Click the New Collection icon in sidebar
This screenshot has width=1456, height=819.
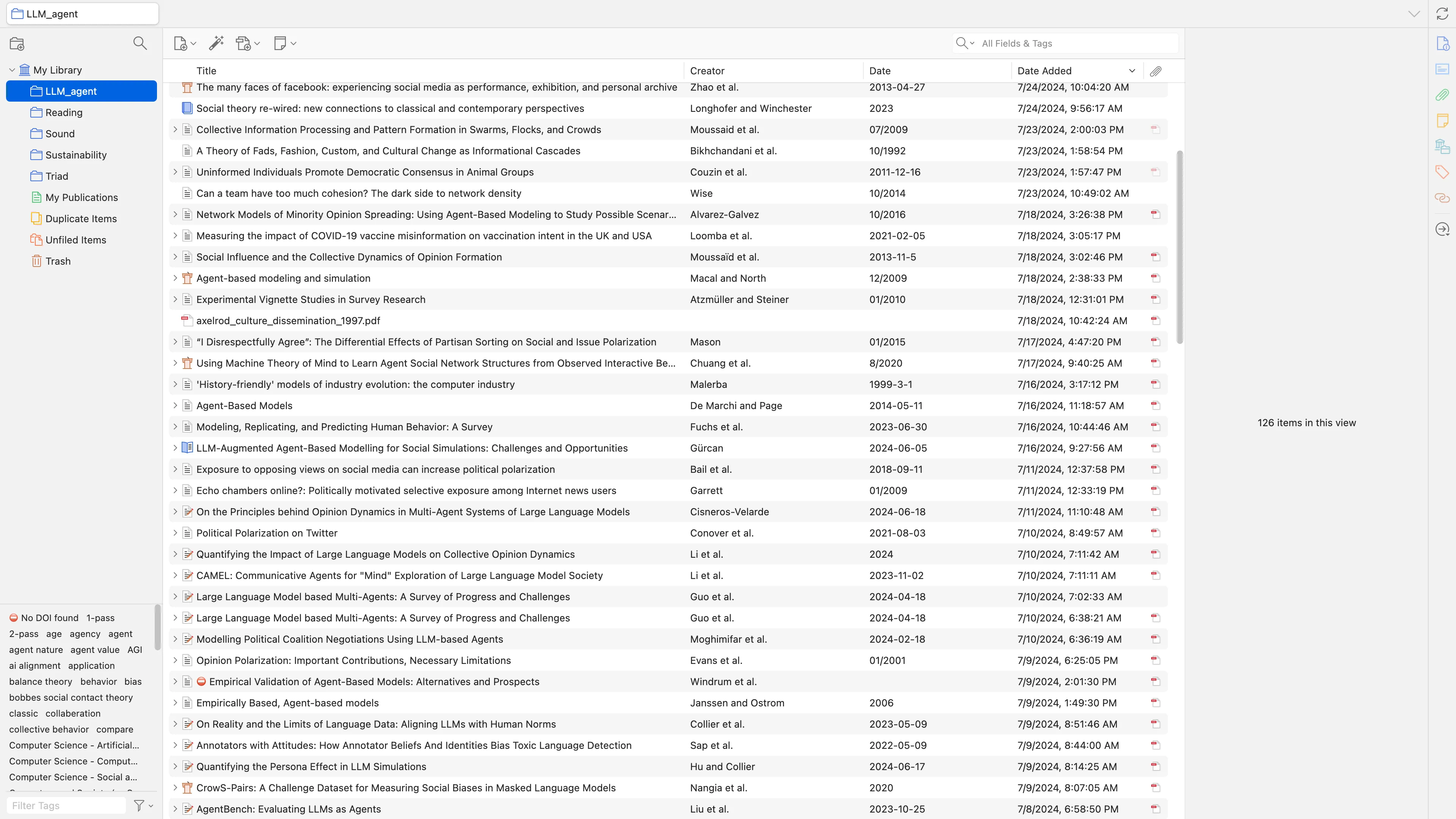pos(17,44)
